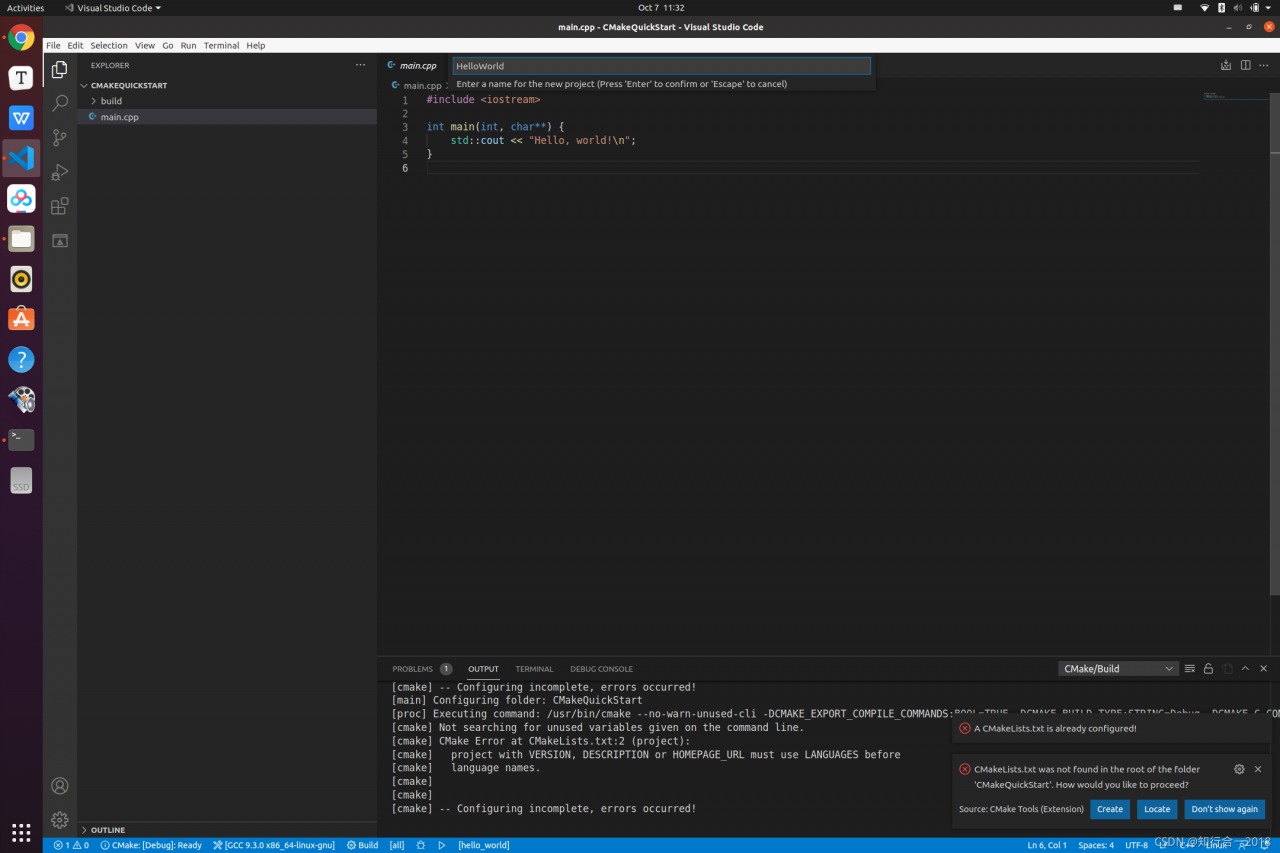Open the Selection menu
1280x853 pixels.
(x=109, y=45)
